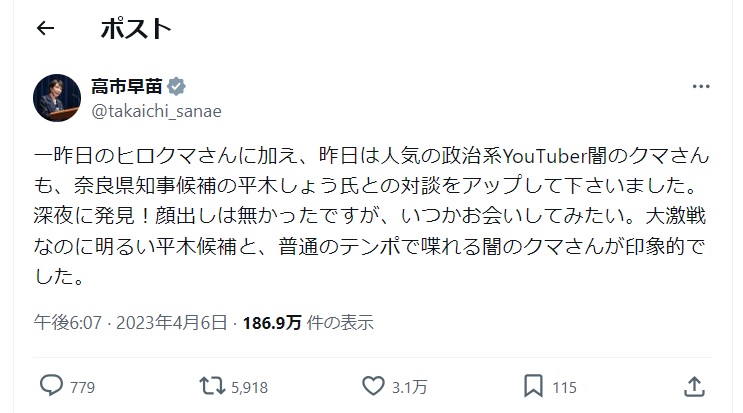
Task: Click the 779 reply count
Action: (82, 386)
